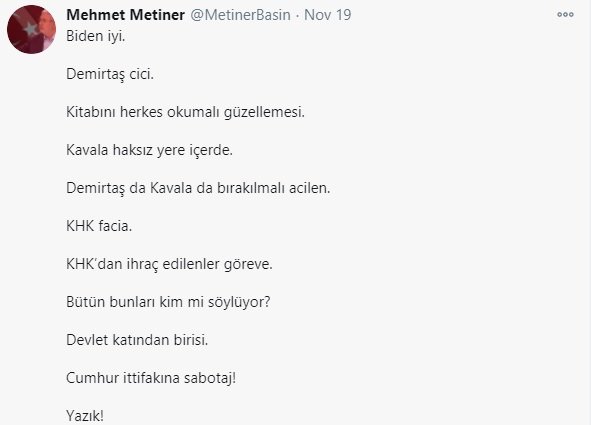The width and height of the screenshot is (591, 425).
Task: Click the text "Kitabını herkes okumalı güzellemesi."
Action: point(185,112)
